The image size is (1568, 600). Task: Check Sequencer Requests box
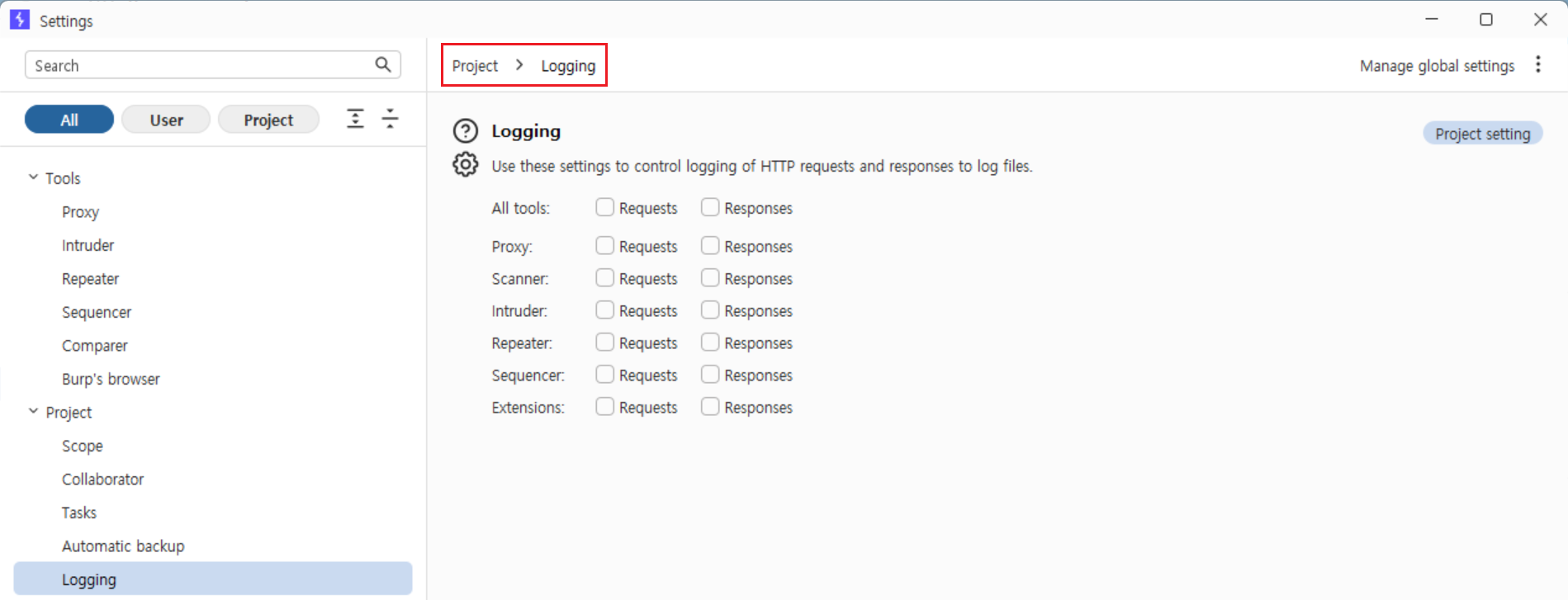[x=605, y=374]
